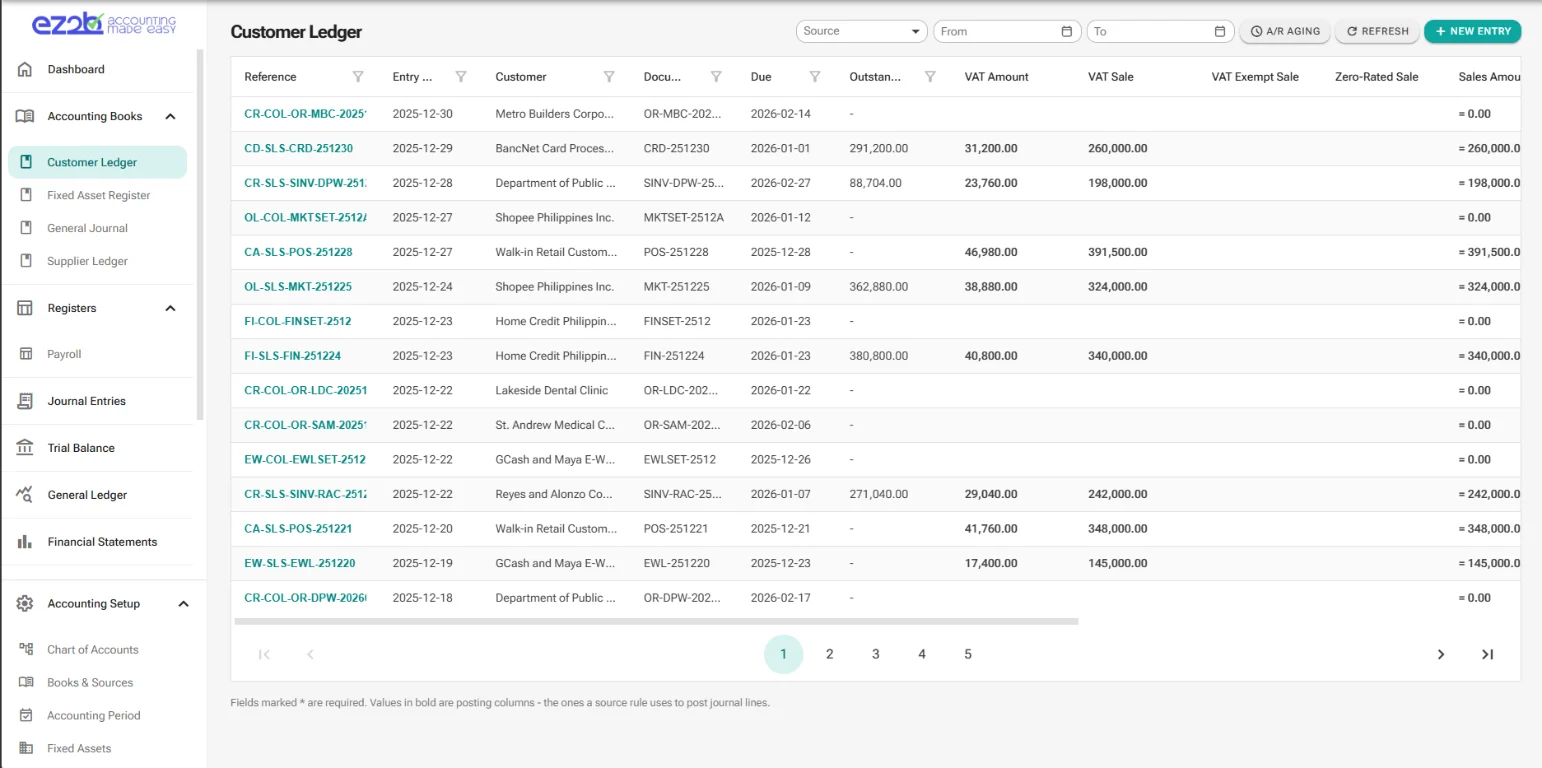Click the ez2b logo
The width and height of the screenshot is (1542, 768).
[x=104, y=24]
